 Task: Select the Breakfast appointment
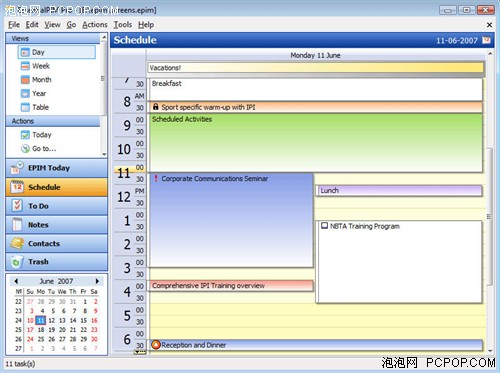pos(315,89)
